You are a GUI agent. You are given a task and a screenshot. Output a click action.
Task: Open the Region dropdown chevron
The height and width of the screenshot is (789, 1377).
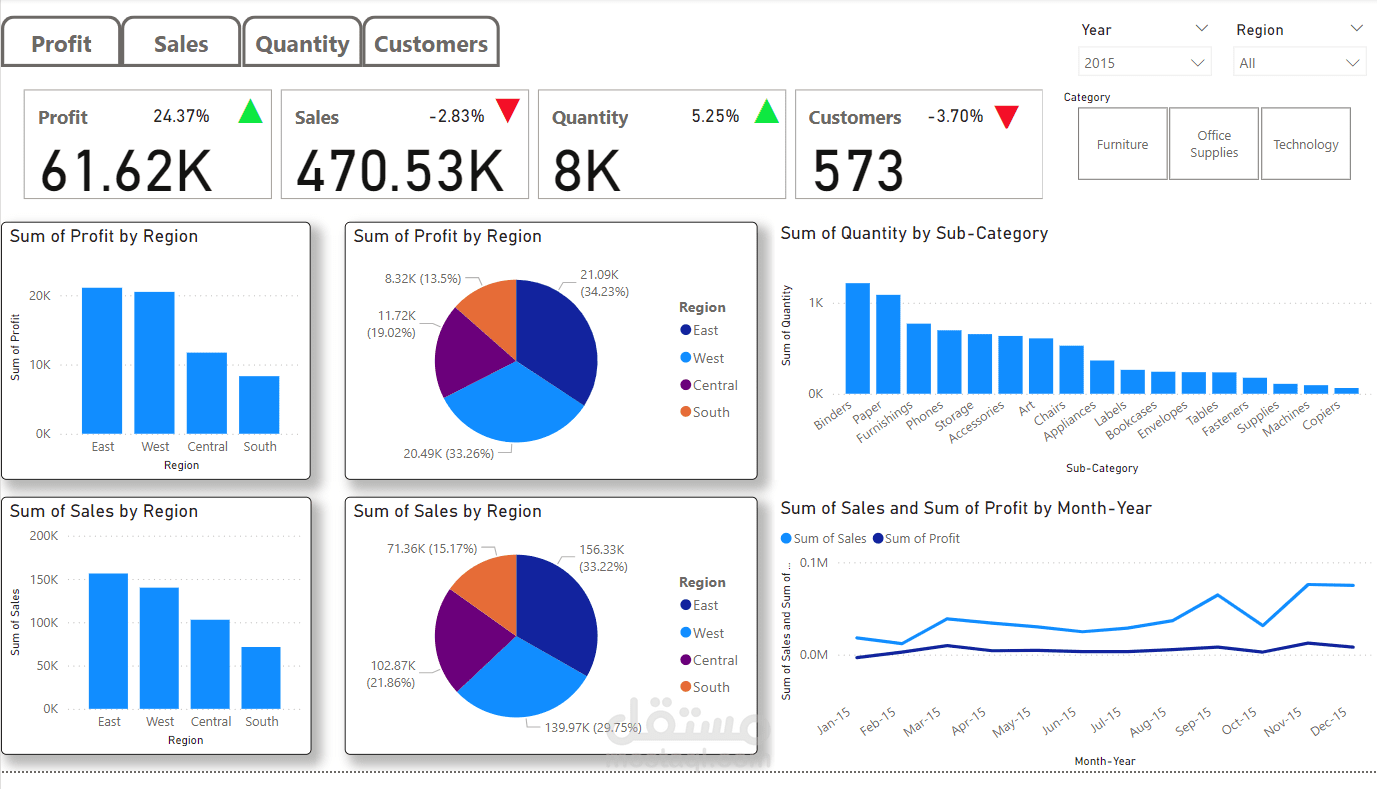[1357, 28]
